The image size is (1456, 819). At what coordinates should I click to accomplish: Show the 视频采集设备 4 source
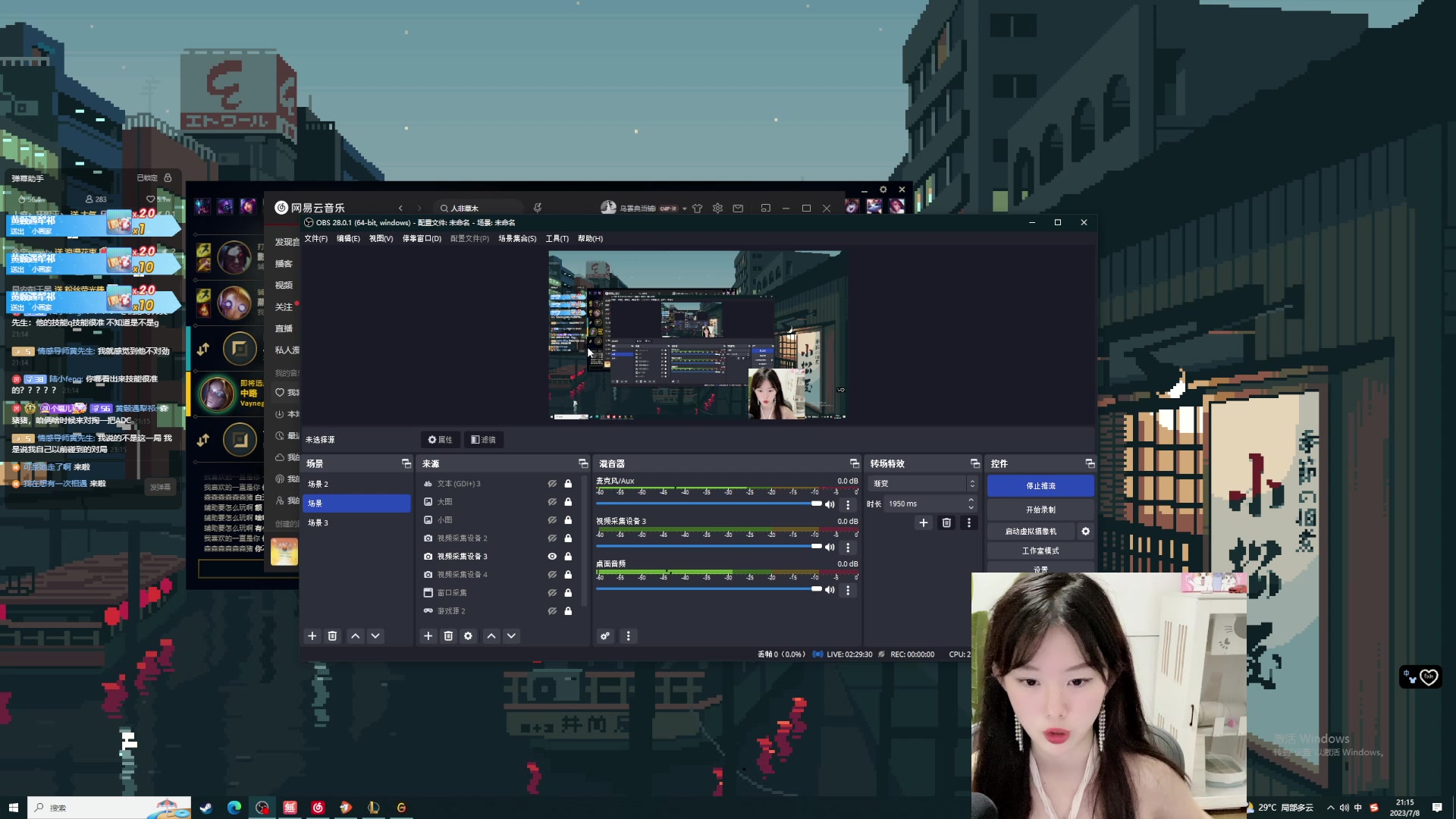pos(552,575)
